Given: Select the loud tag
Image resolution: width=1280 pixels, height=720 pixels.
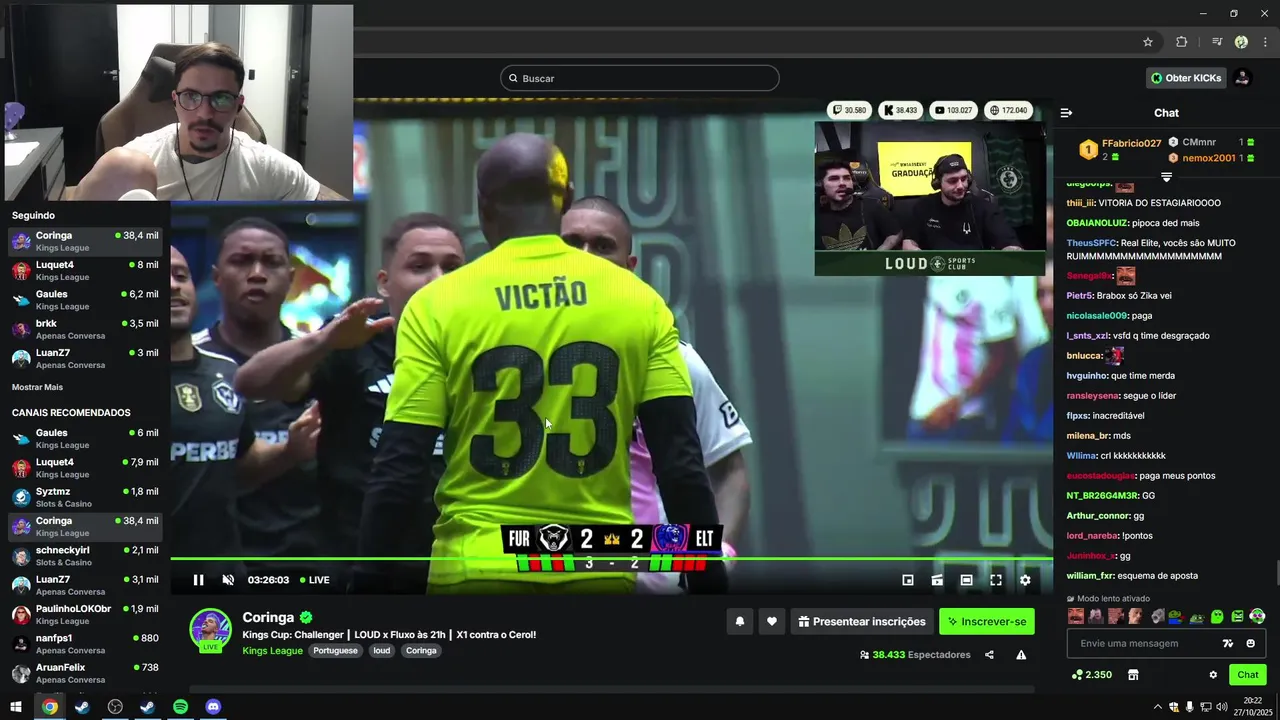Looking at the screenshot, I should click(382, 651).
